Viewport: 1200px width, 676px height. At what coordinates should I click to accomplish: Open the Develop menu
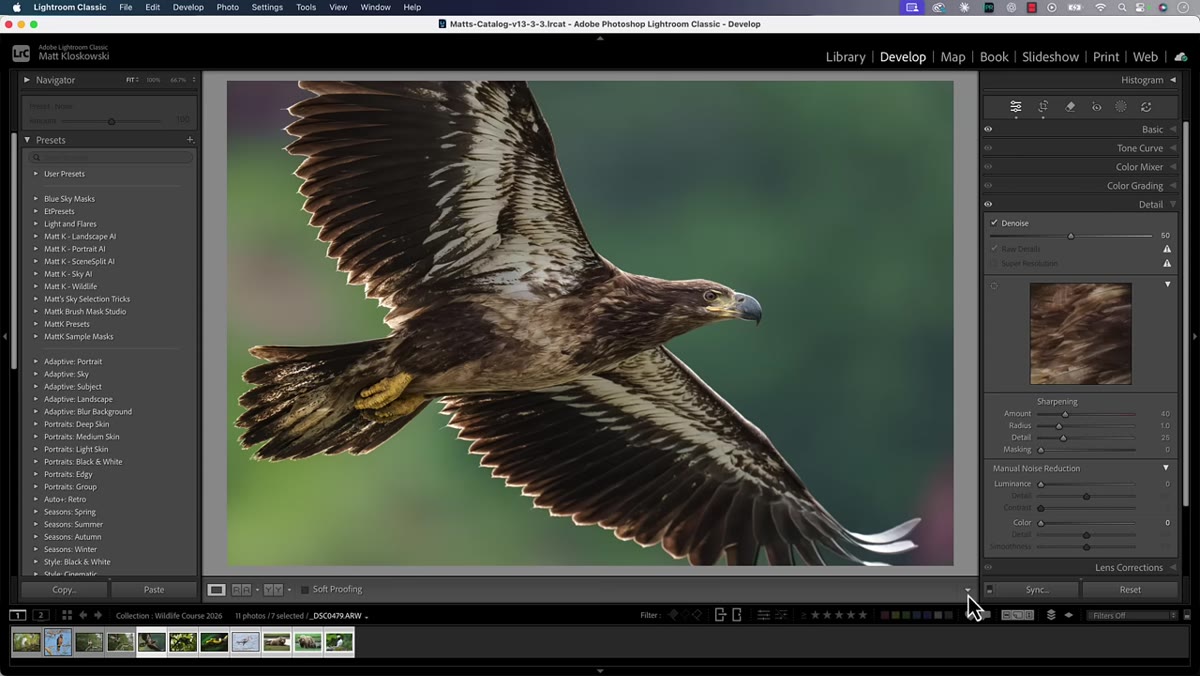click(x=188, y=7)
